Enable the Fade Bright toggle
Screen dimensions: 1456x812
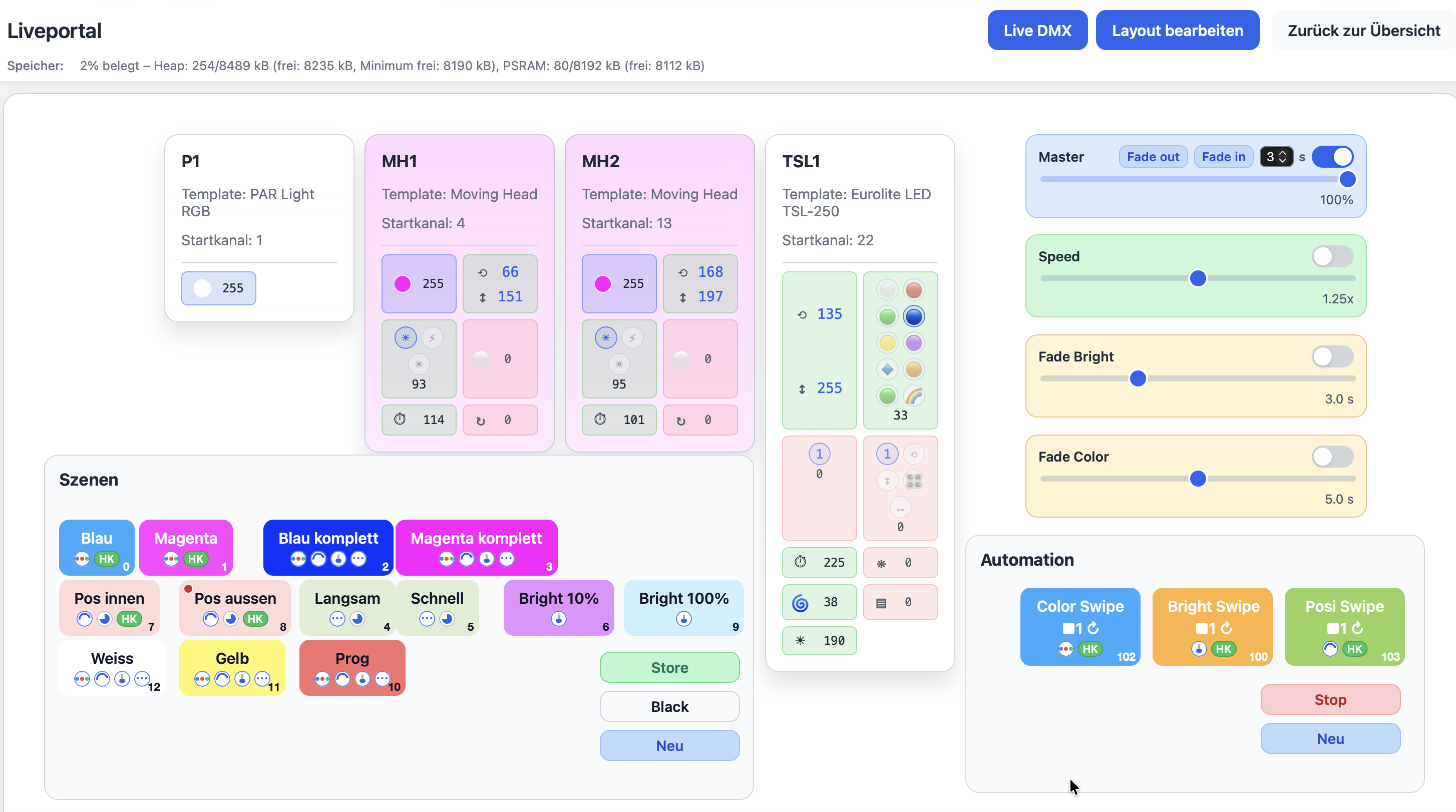pos(1332,356)
